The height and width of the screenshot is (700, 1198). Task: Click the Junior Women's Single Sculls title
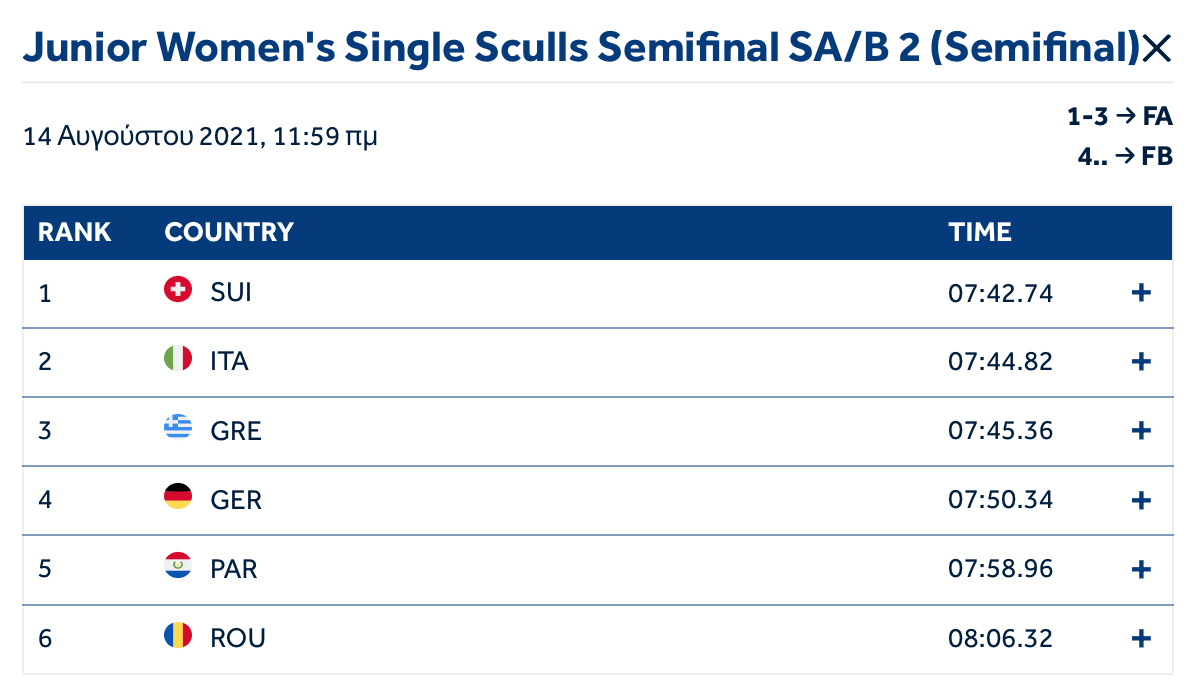coord(580,48)
